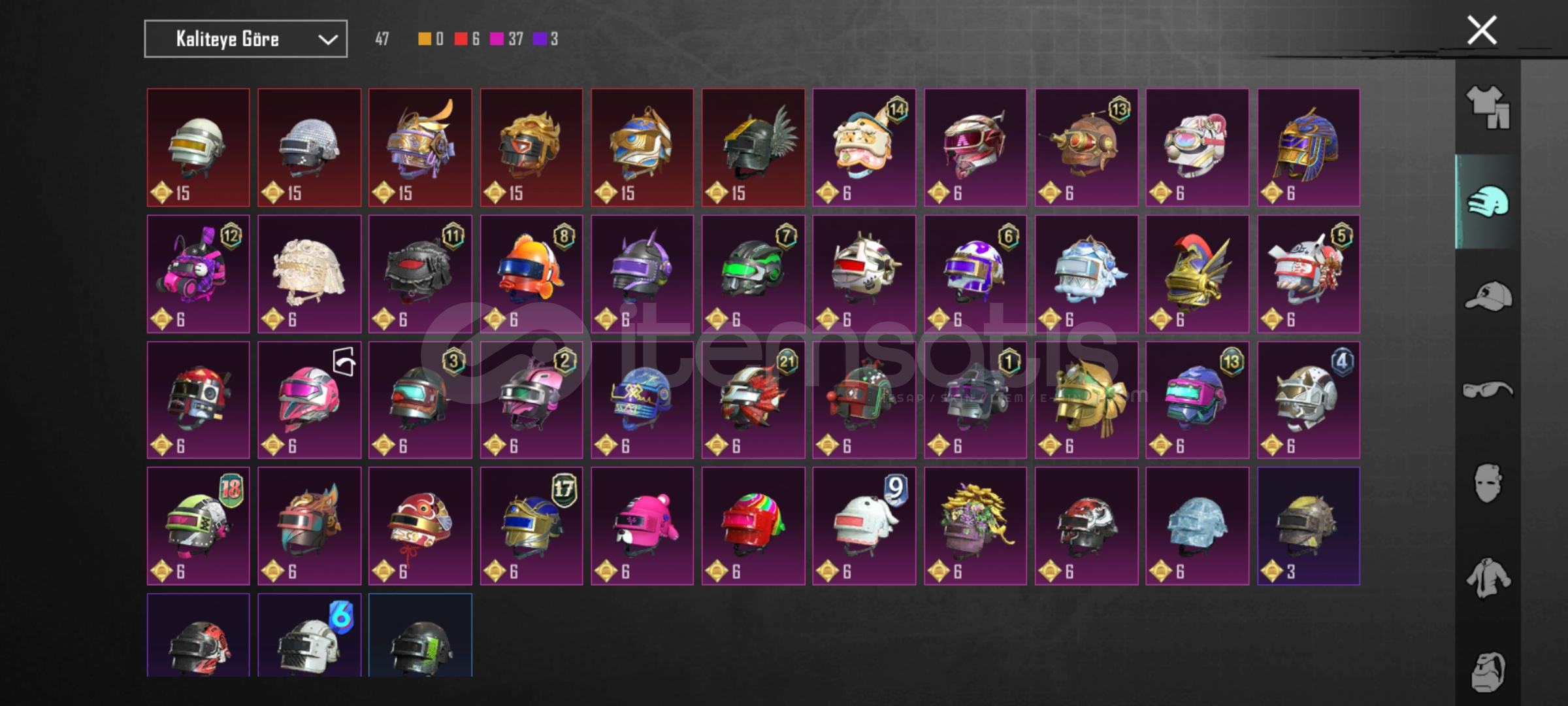This screenshot has height=706, width=1568.
Task: Click the chevron arrow in sort box
Action: pos(328,40)
